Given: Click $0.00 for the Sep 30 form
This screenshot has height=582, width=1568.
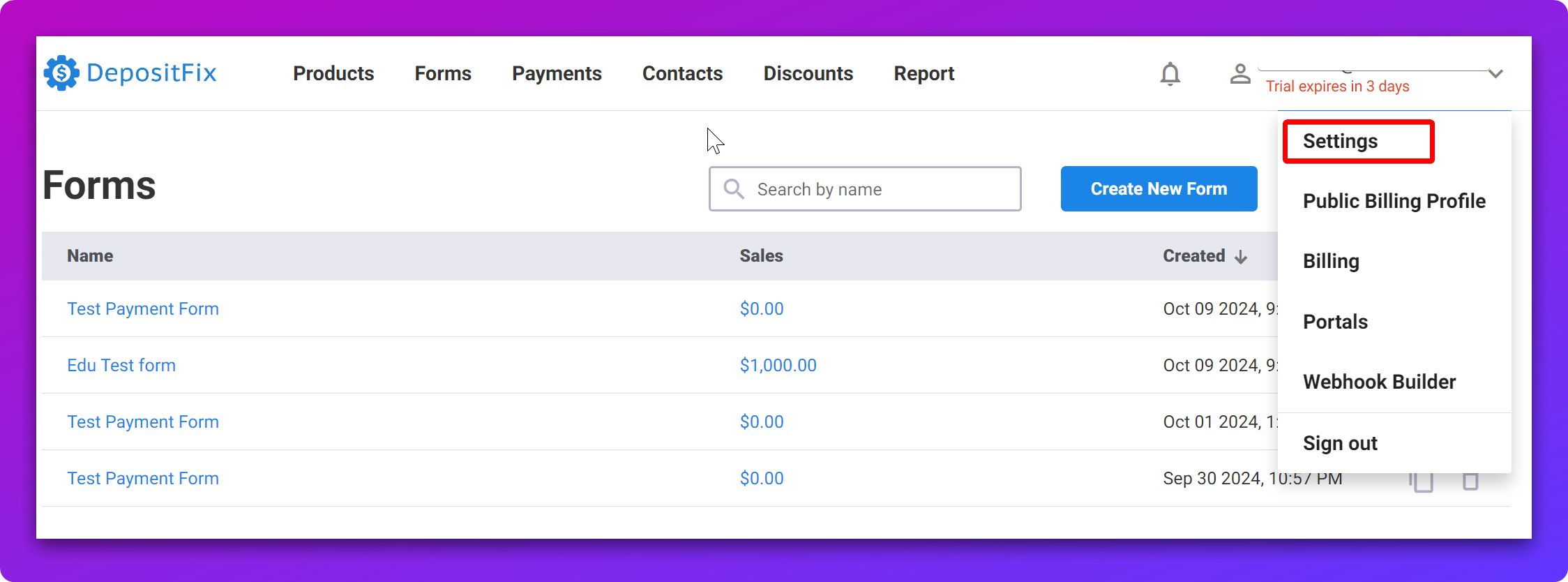Looking at the screenshot, I should (761, 478).
